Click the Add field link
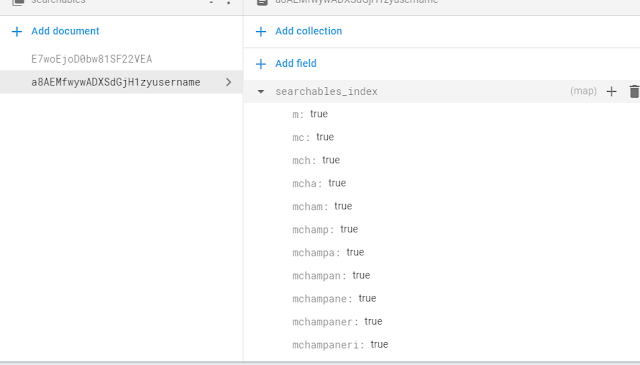Viewport: 640px width, 365px height. coord(296,64)
